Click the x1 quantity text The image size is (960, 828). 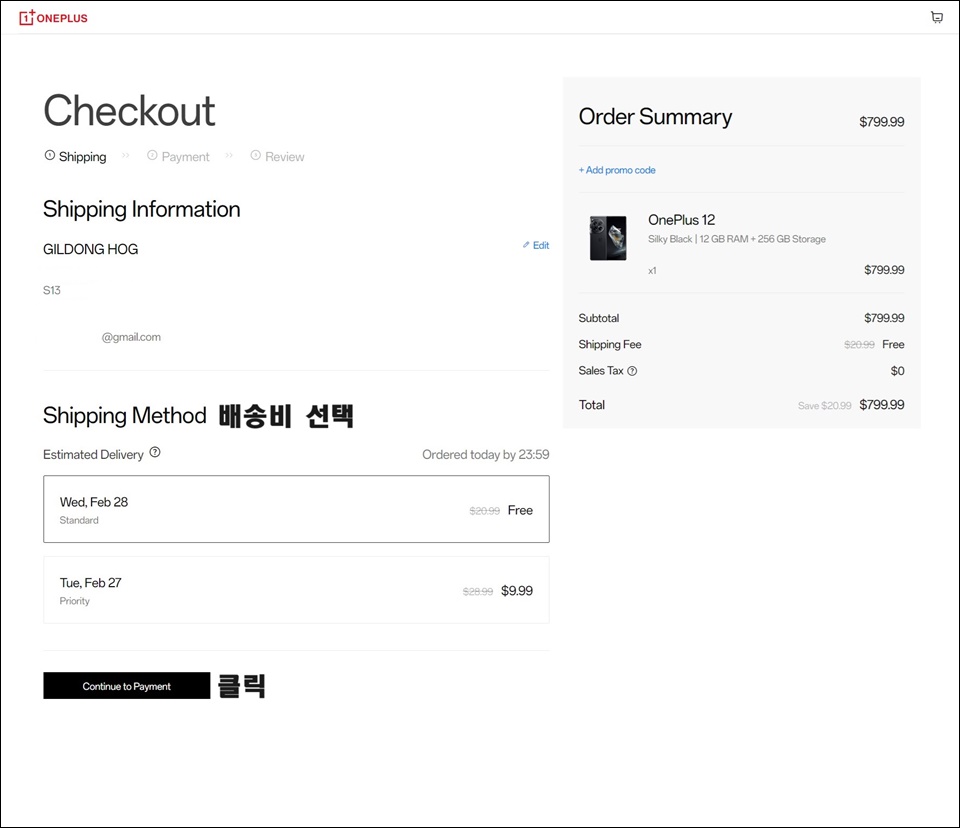652,271
